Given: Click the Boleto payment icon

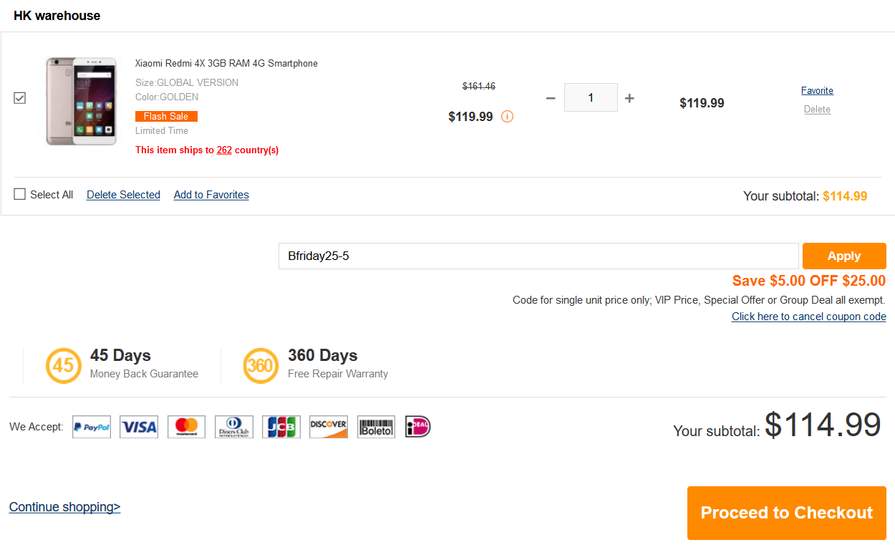Looking at the screenshot, I should (376, 427).
